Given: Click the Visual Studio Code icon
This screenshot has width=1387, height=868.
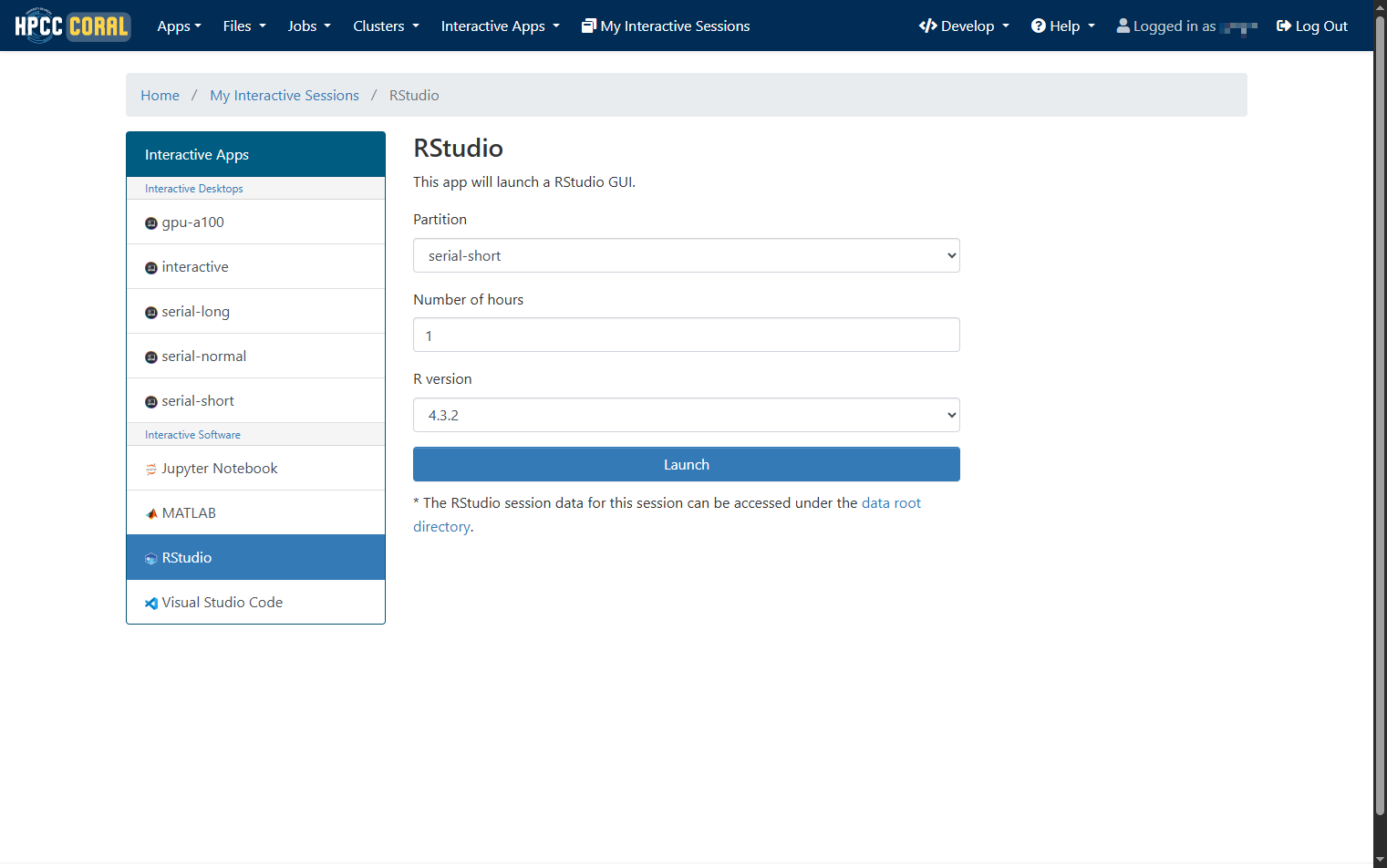Looking at the screenshot, I should [x=151, y=604].
